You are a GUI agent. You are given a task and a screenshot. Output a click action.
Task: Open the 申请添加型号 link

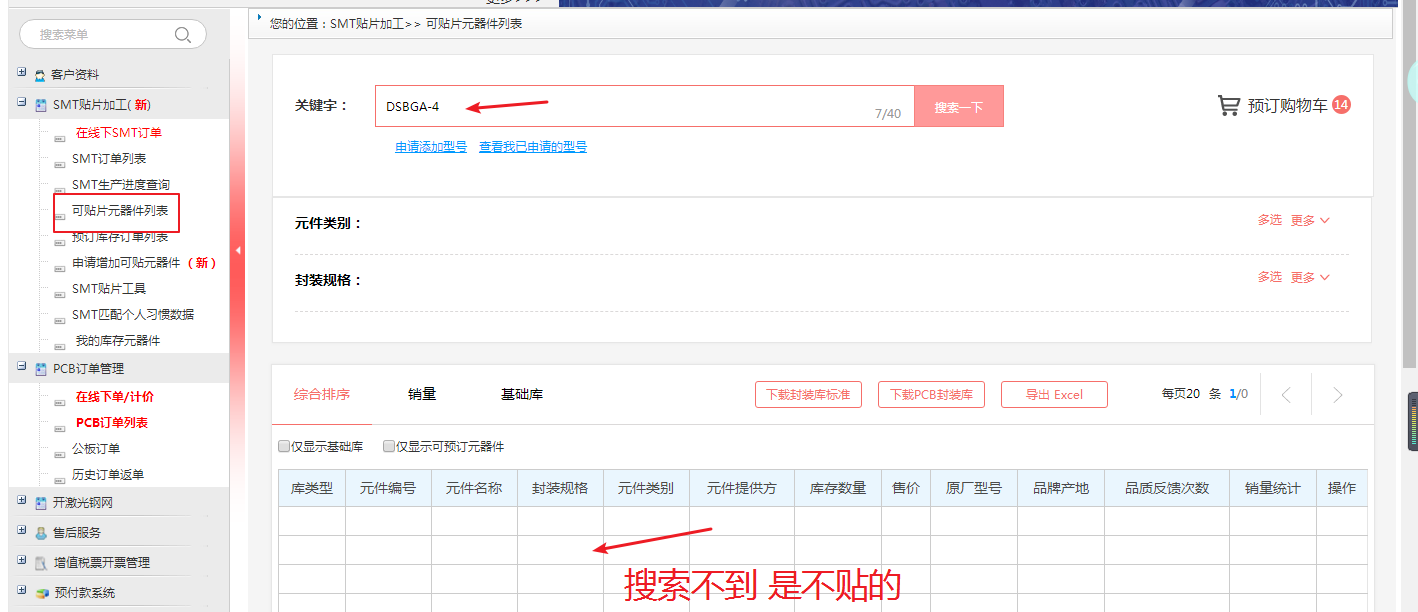click(431, 147)
